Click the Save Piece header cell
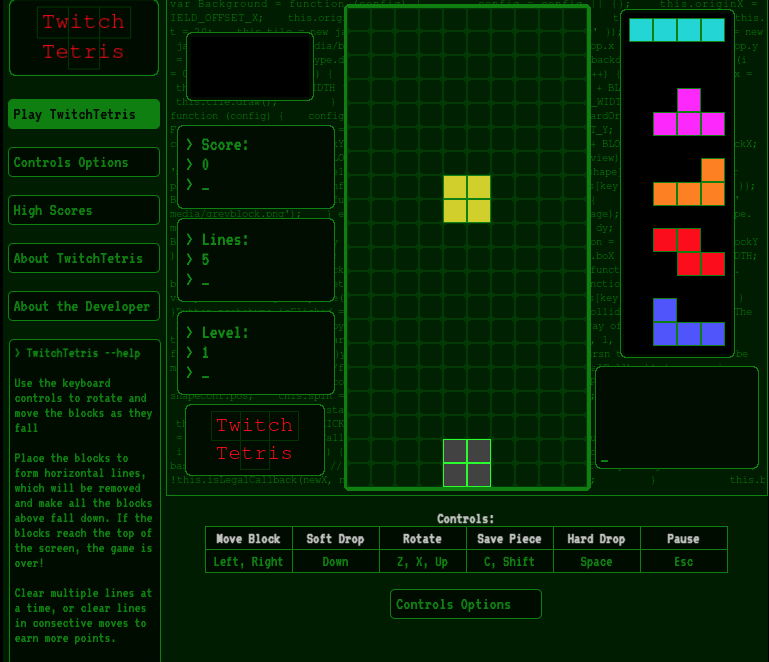This screenshot has width=769, height=662. coord(510,538)
